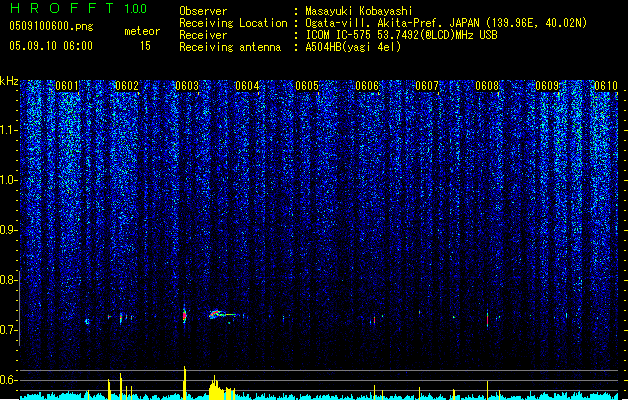Screen dimensions: 629x400
Task: Click the HROFFT 1.0.0 title text
Action: [79, 8]
